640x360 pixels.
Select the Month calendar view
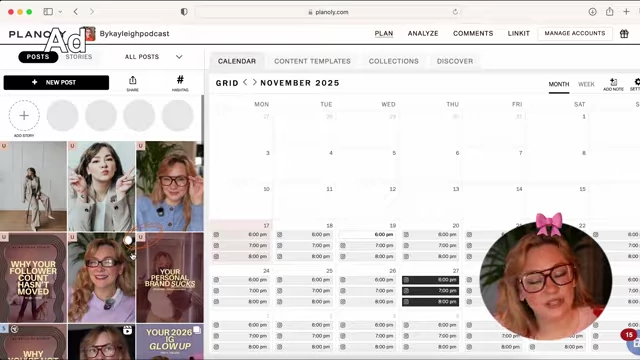coord(559,84)
